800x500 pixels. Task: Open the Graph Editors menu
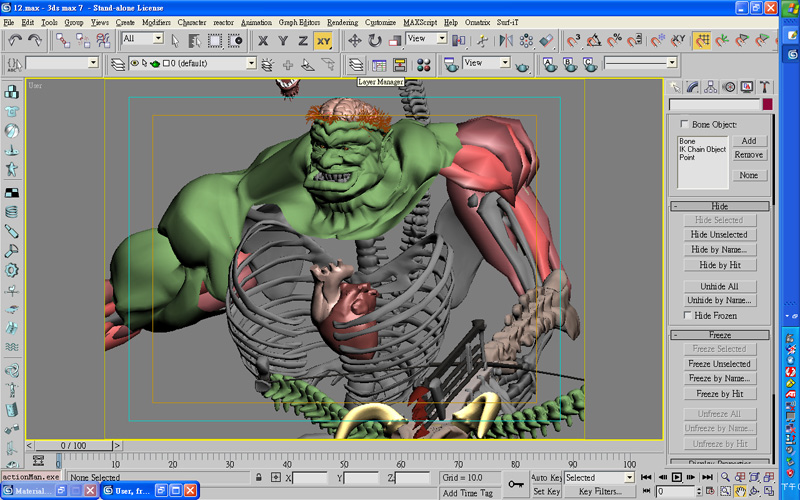pyautogui.click(x=299, y=22)
